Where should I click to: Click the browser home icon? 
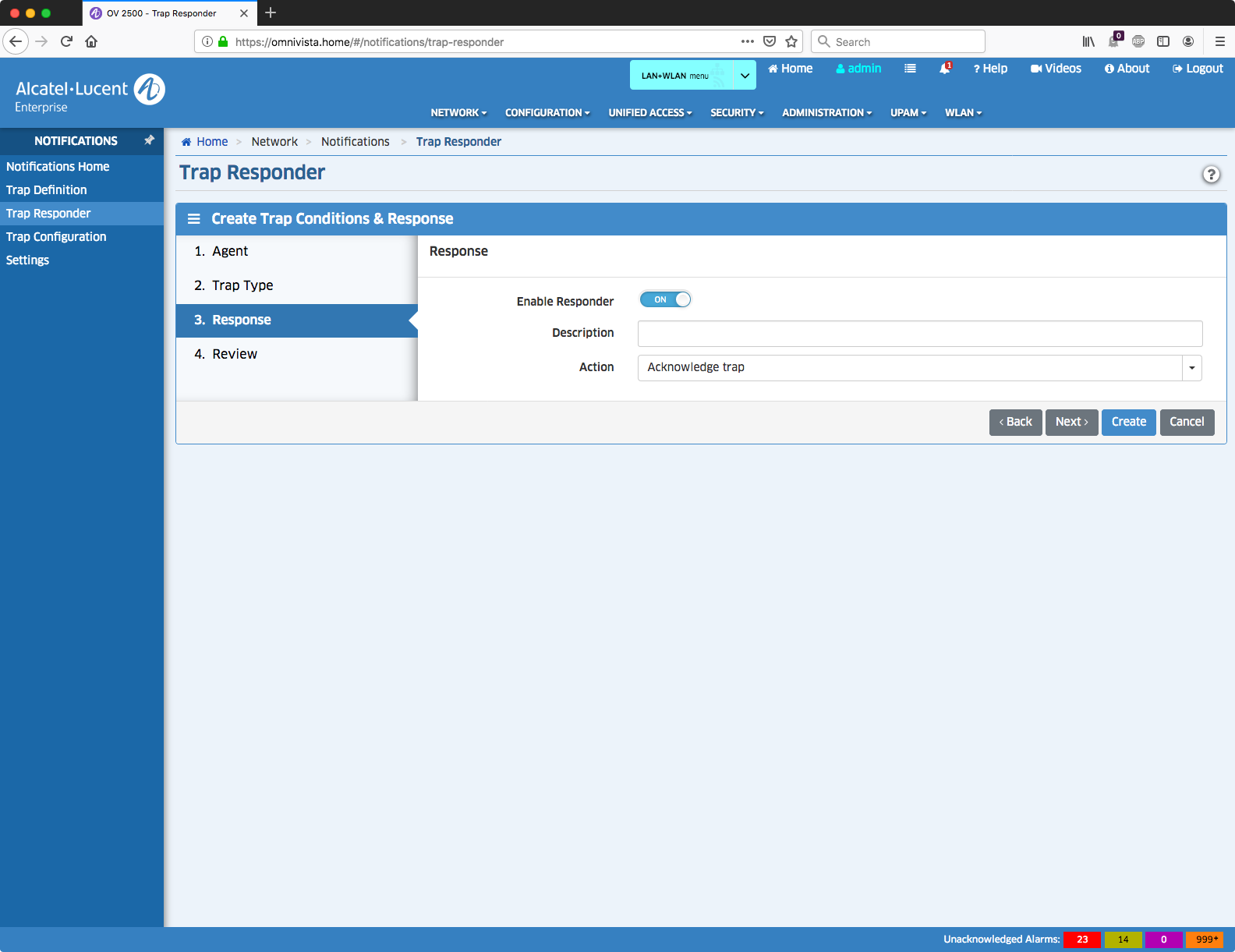(x=91, y=42)
